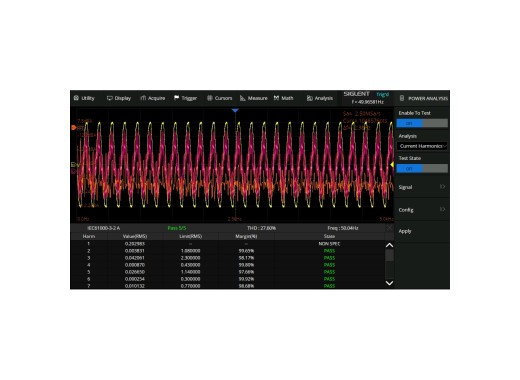This screenshot has height=380, width=520.
Task: Open the Utility menu
Action: point(84,98)
